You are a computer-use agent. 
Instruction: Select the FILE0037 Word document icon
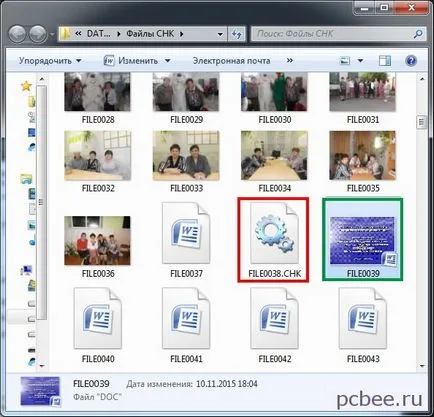pyautogui.click(x=186, y=233)
